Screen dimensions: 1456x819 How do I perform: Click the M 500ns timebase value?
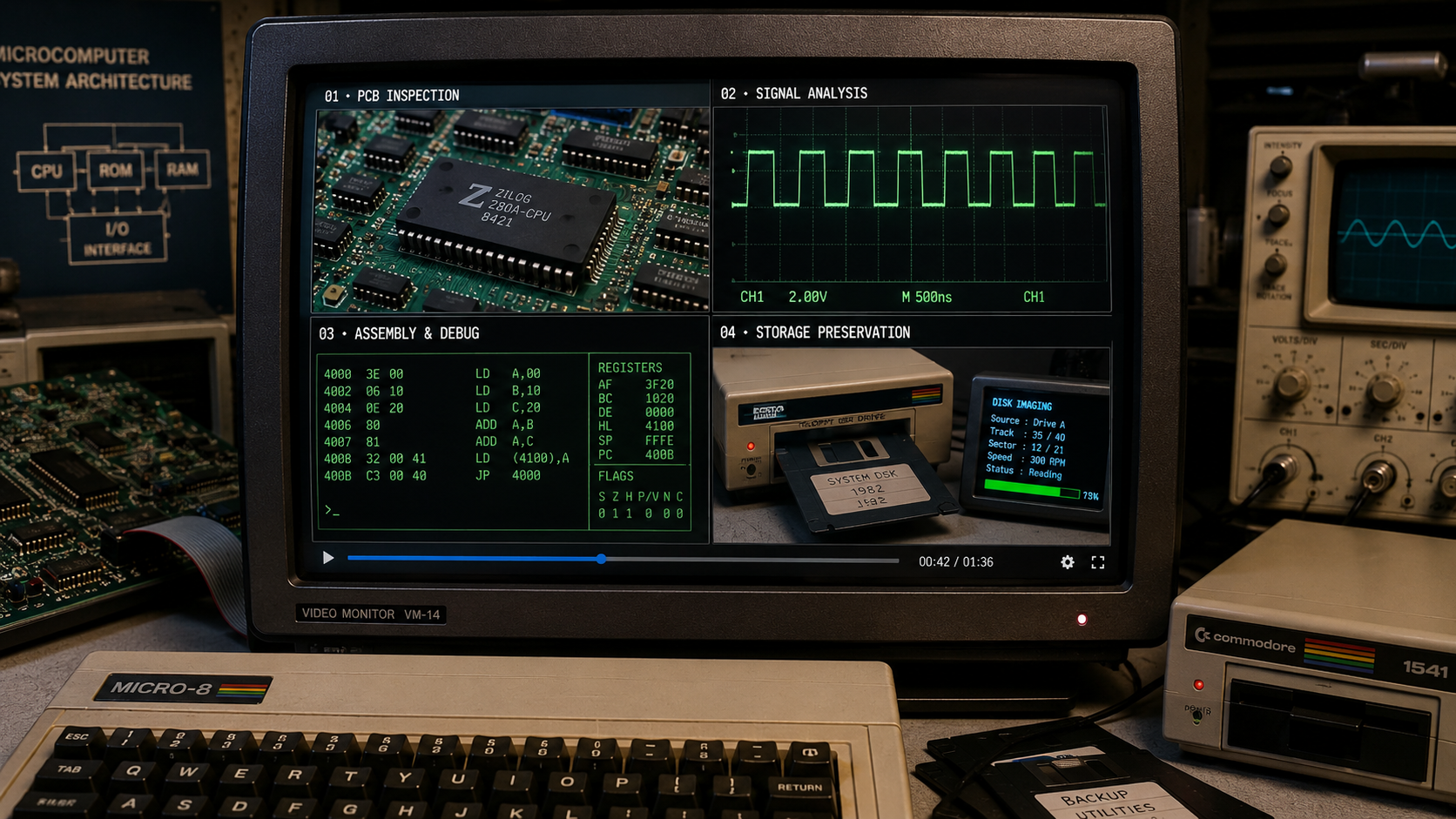[x=927, y=297]
